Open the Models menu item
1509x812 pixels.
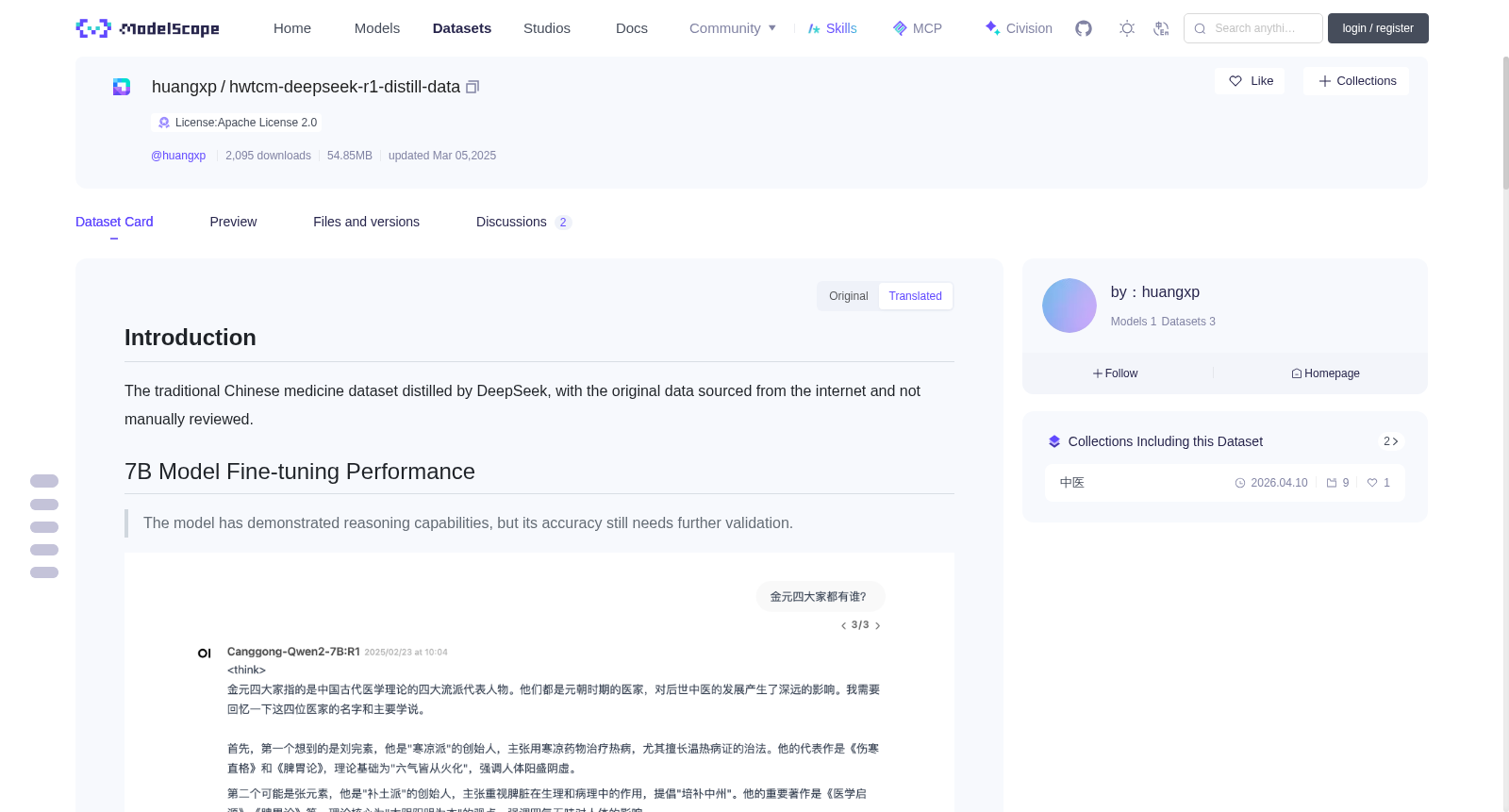(377, 28)
